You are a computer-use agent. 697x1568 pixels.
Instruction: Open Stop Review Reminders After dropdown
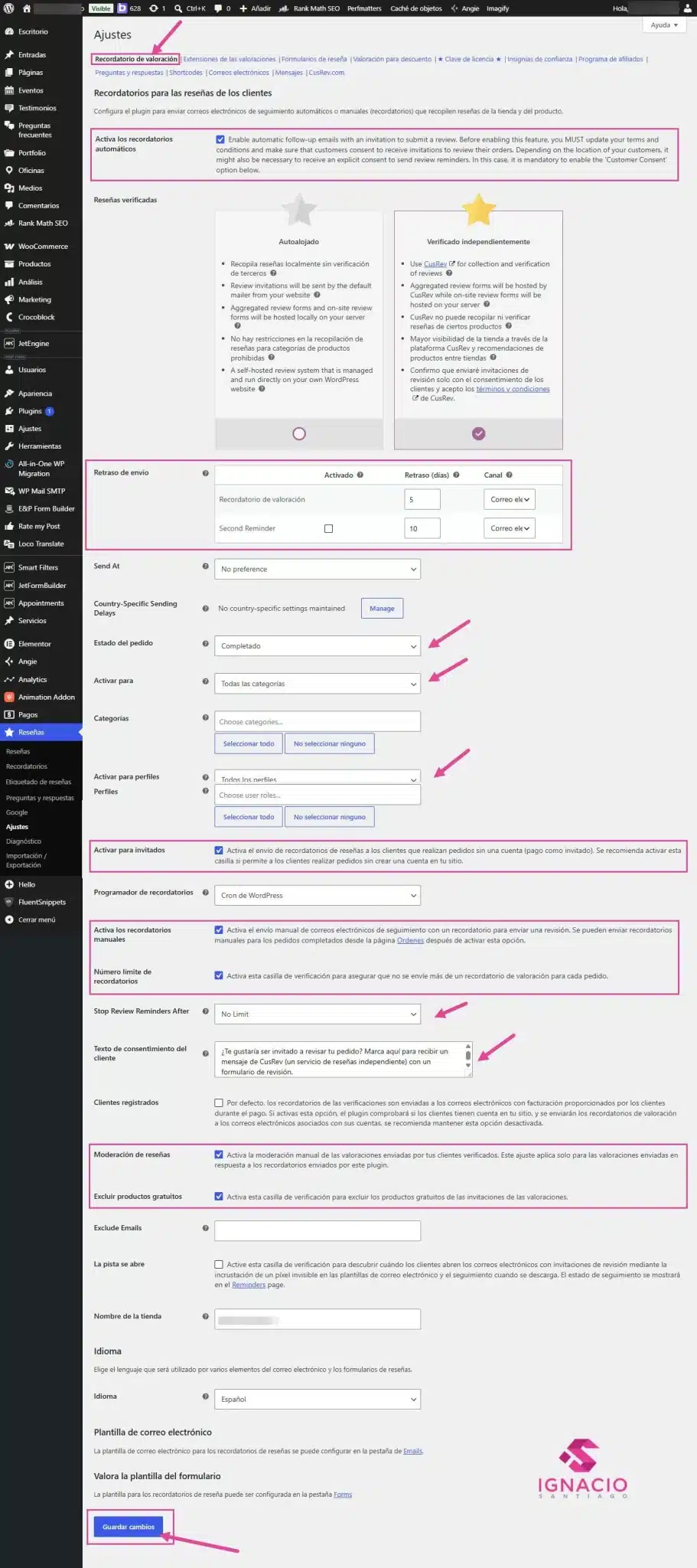[x=318, y=1014]
